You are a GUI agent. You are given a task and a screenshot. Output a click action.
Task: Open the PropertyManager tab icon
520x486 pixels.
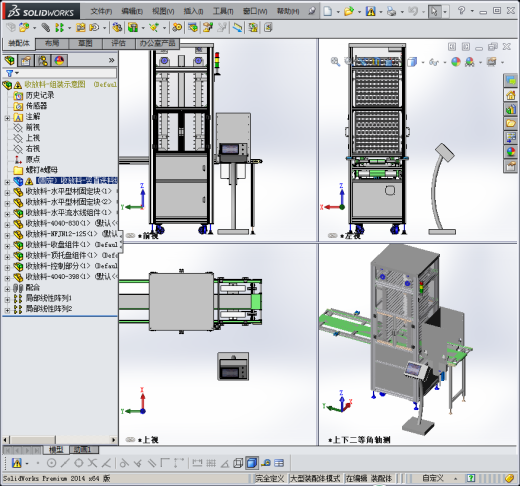click(x=26, y=61)
